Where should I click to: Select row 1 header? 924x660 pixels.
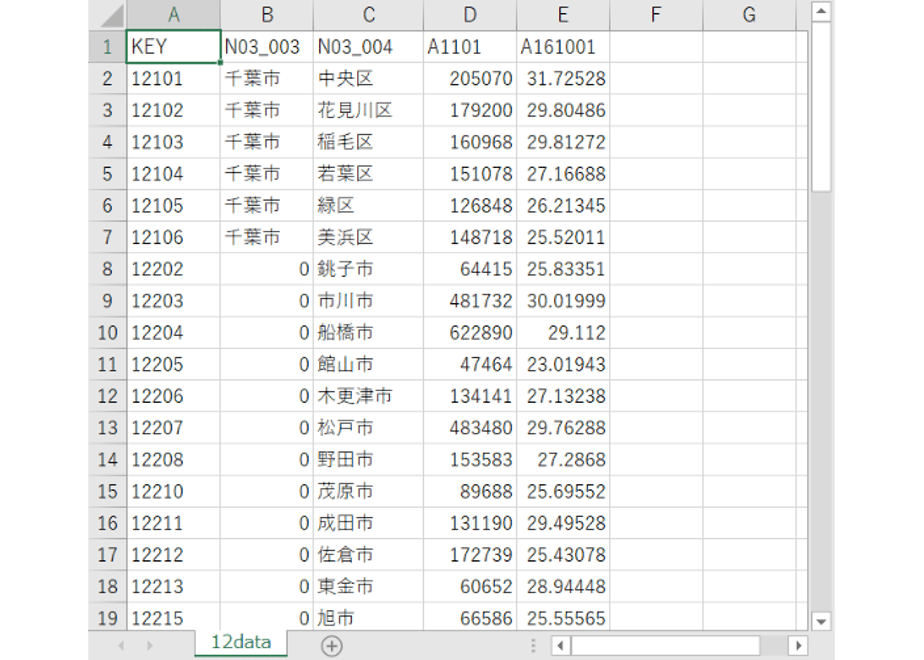[107, 47]
